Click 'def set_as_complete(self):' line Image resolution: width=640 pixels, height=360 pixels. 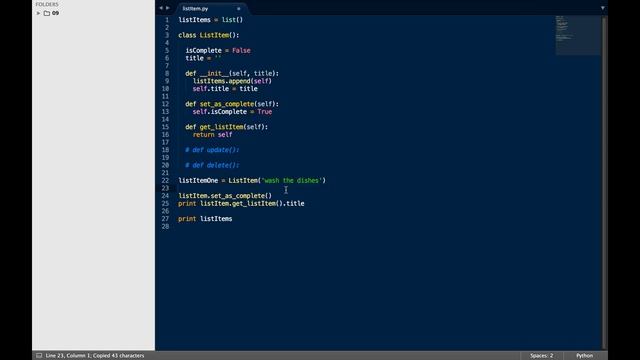coord(232,104)
